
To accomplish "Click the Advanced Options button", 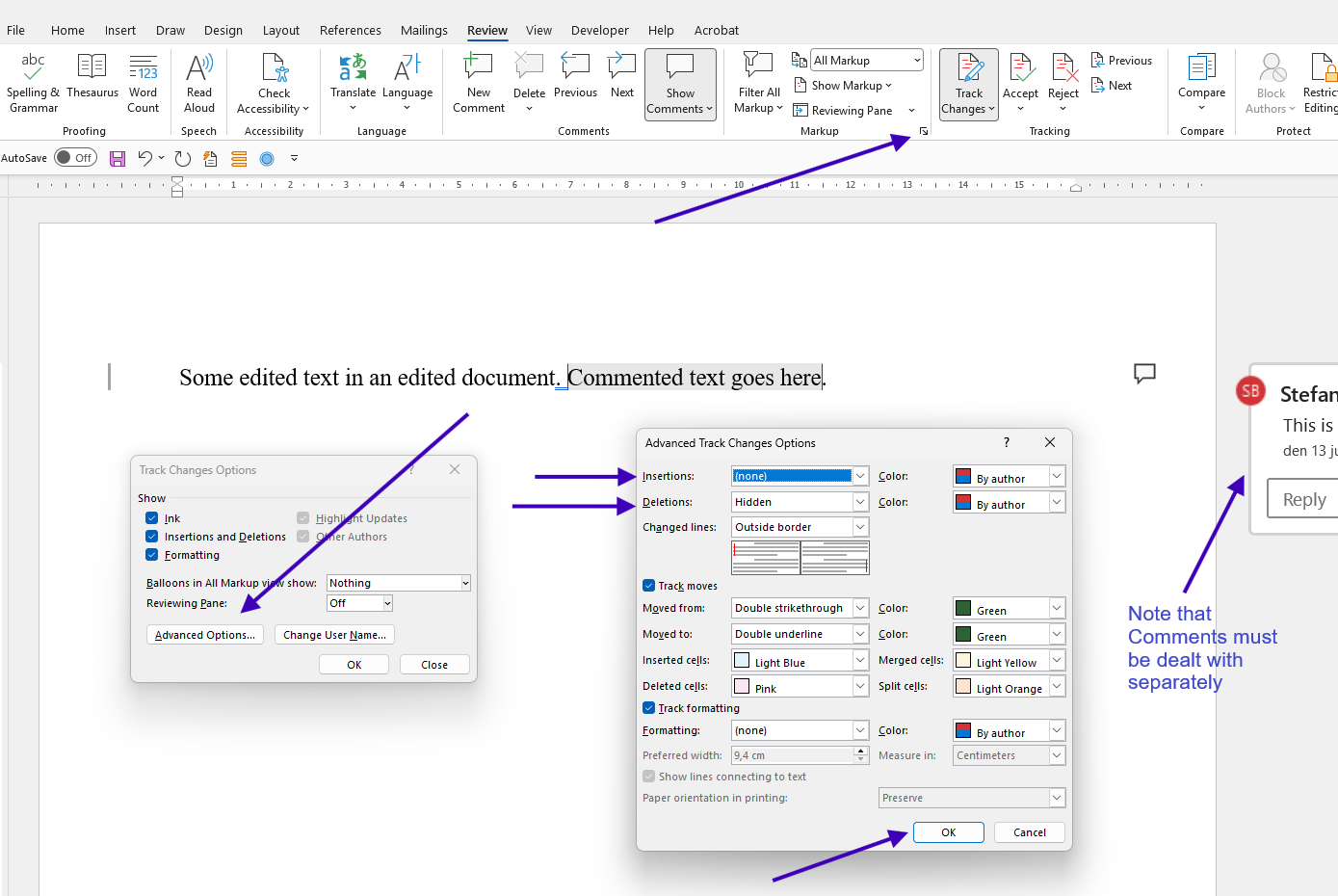I will (205, 635).
